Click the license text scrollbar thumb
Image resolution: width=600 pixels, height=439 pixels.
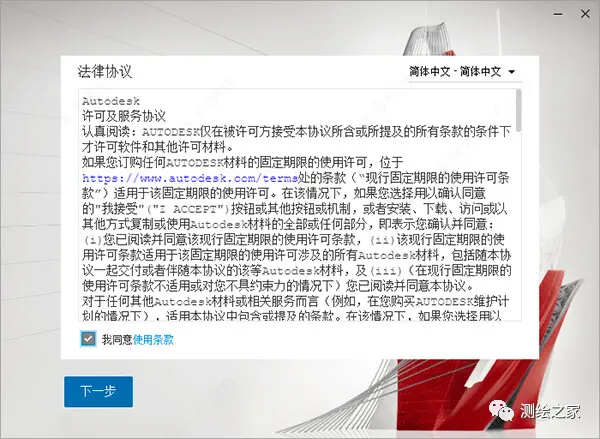pyautogui.click(x=518, y=110)
